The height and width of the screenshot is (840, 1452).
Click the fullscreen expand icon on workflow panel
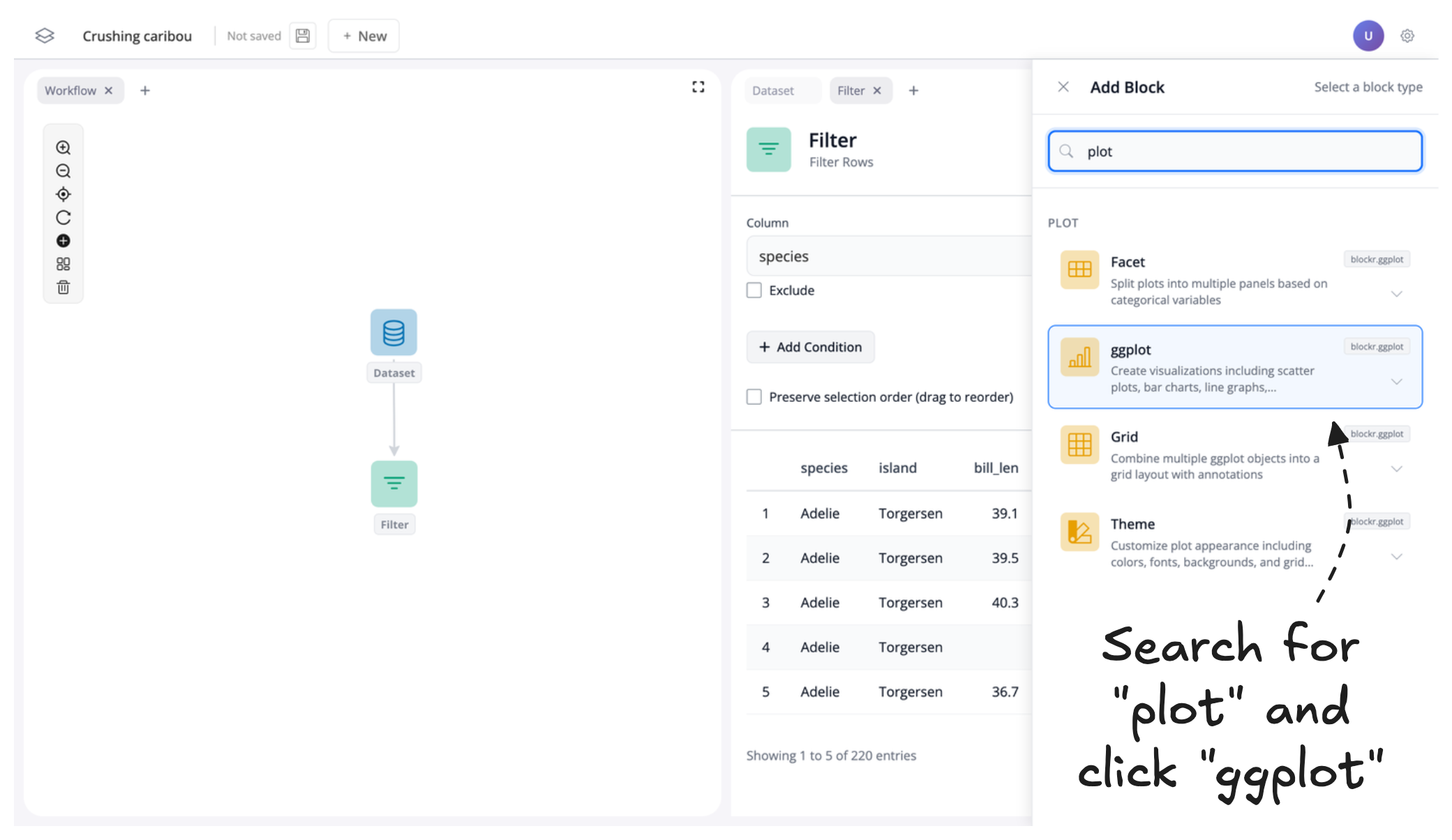(x=698, y=87)
